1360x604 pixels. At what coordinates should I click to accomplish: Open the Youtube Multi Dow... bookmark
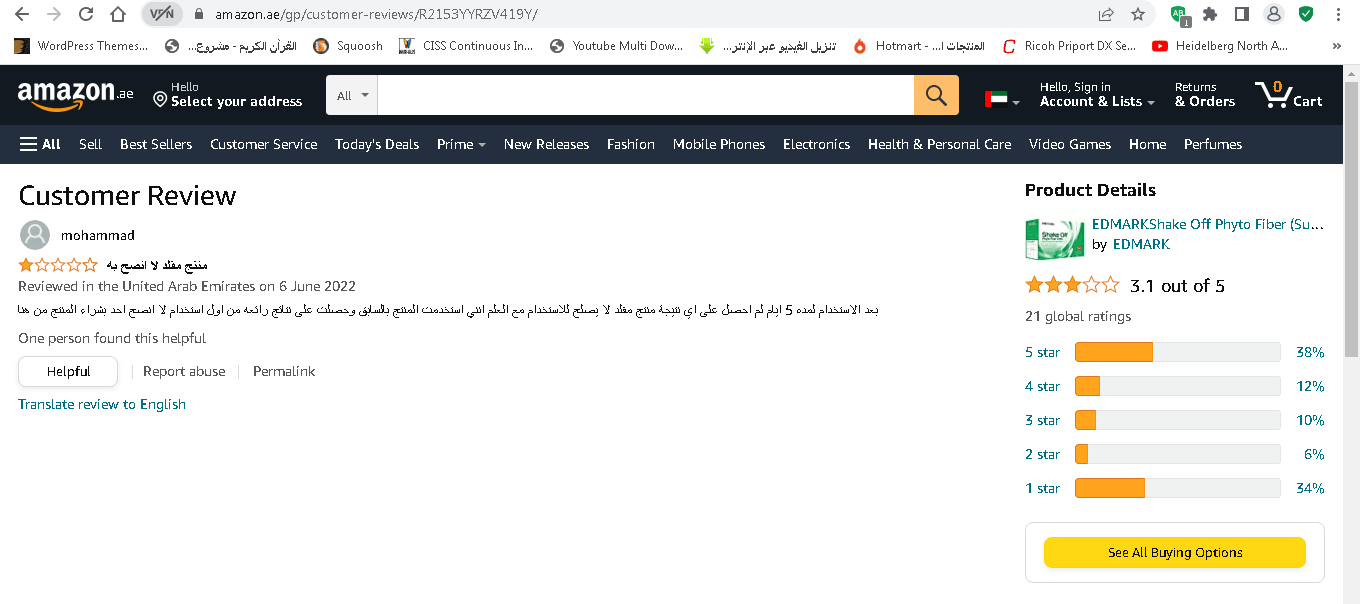tap(617, 46)
